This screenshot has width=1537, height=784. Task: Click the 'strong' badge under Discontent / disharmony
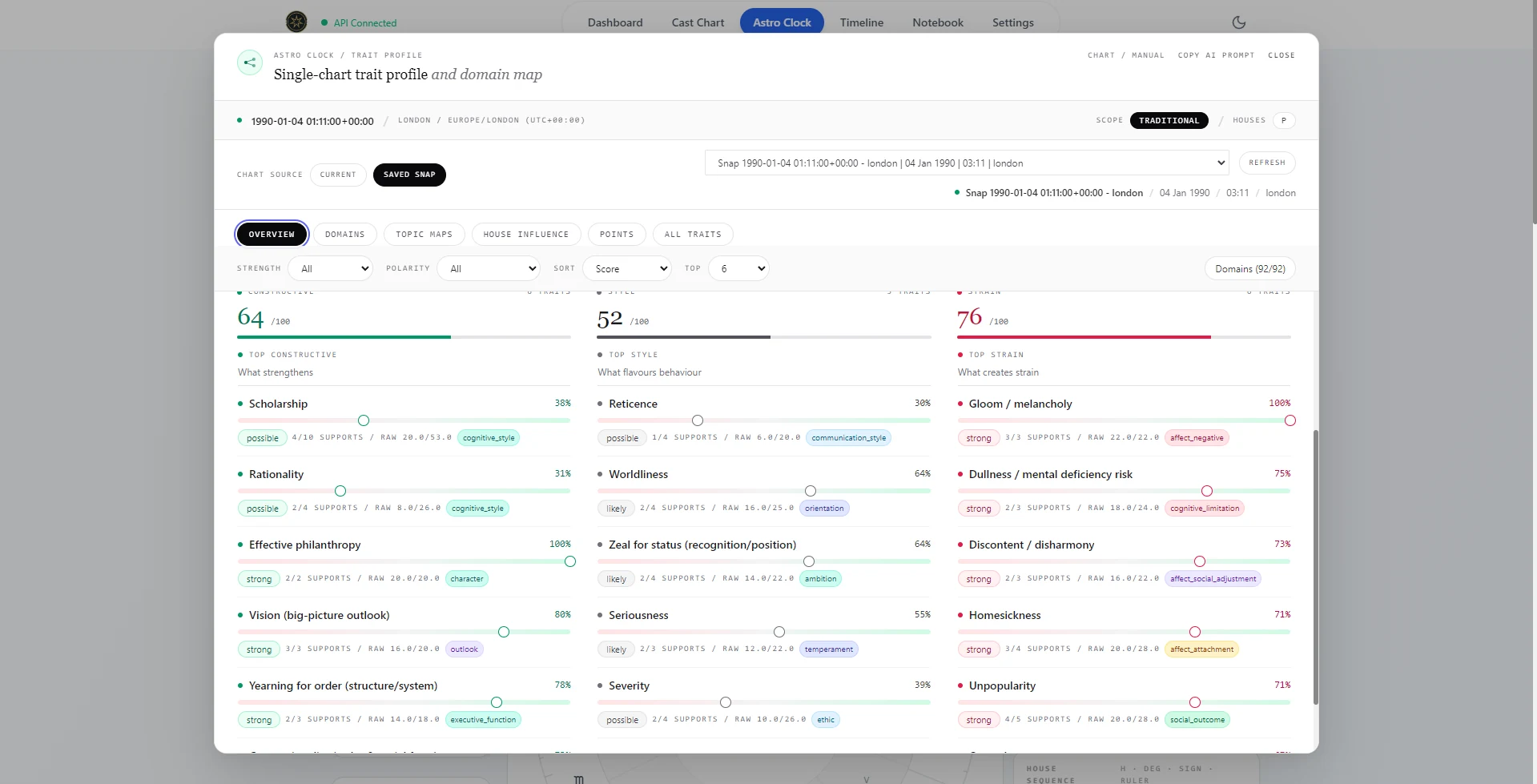click(979, 579)
